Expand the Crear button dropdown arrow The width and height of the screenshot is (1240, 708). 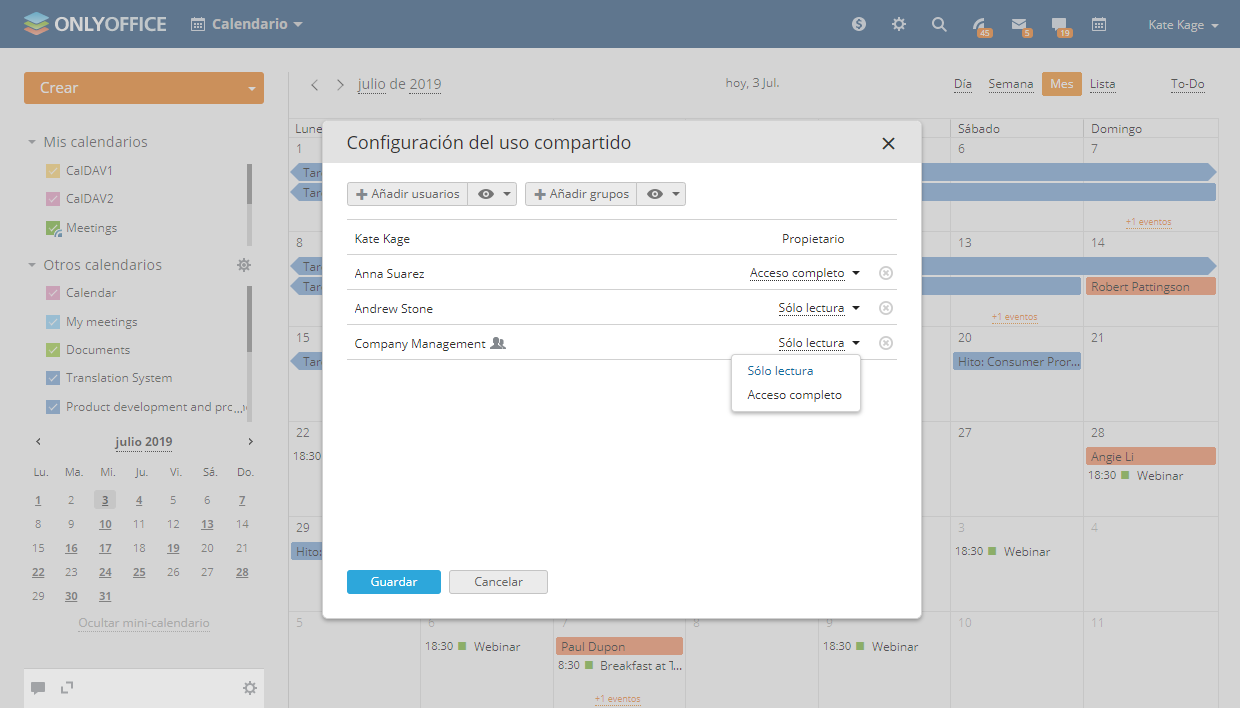coord(251,88)
